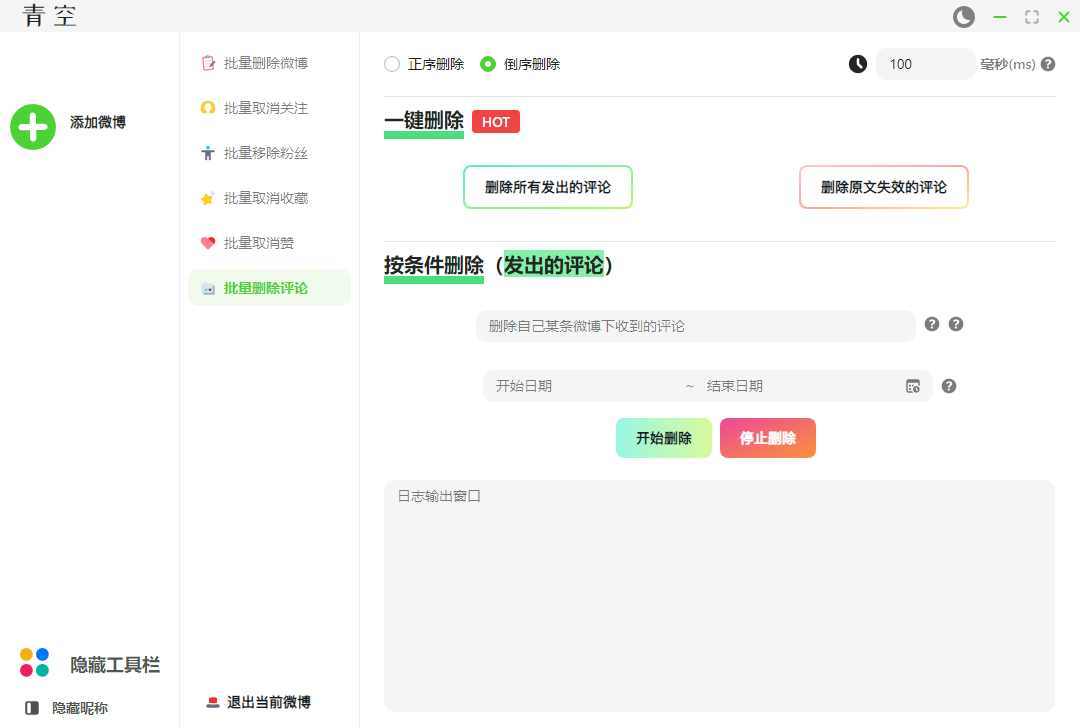
Task: Click help icon next to 毫秒(ms)
Action: [1048, 64]
